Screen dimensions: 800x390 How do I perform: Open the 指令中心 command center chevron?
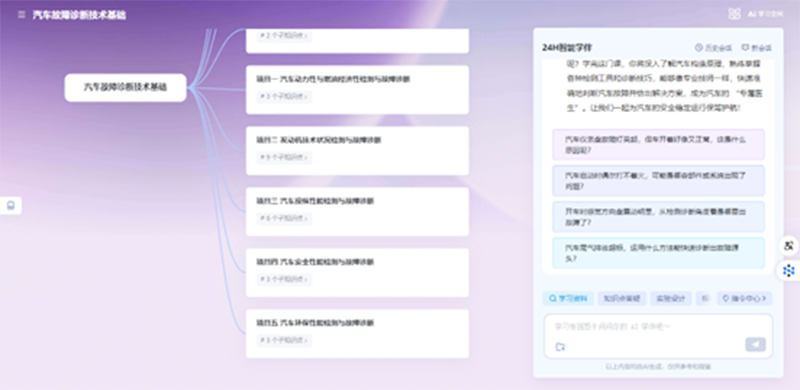pyautogui.click(x=744, y=299)
